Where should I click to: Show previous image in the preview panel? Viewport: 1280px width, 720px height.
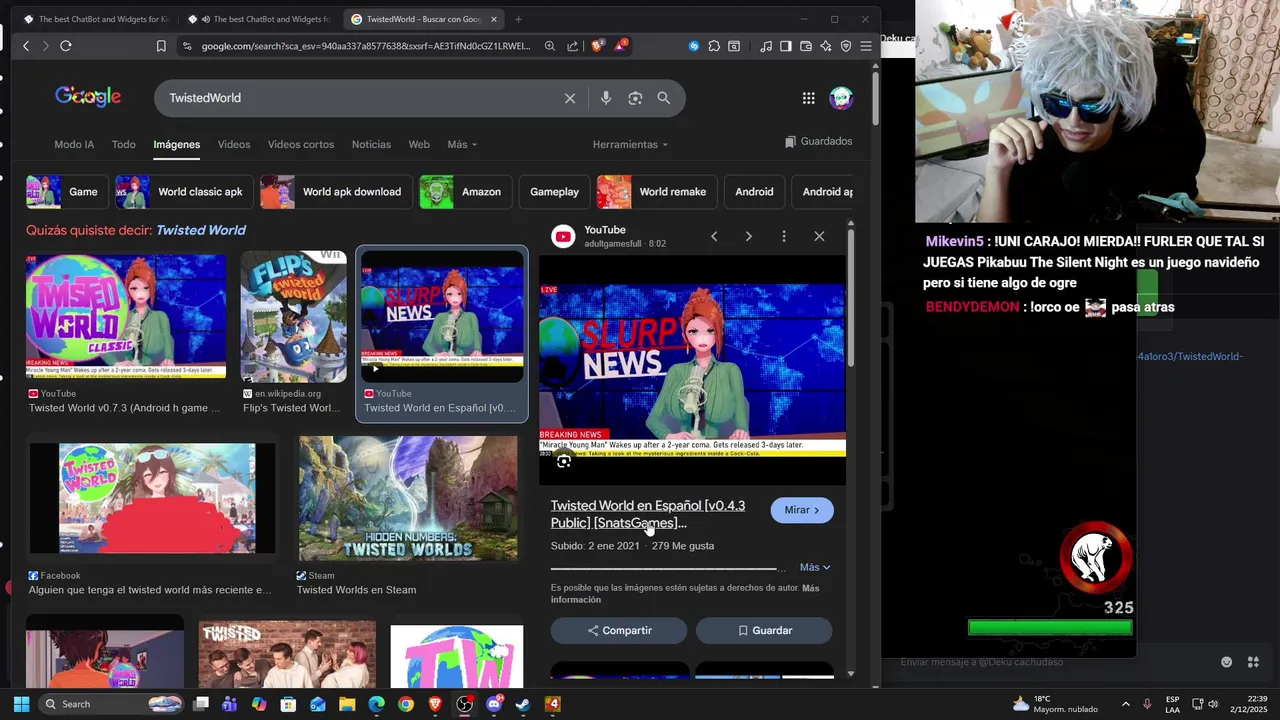coord(714,236)
